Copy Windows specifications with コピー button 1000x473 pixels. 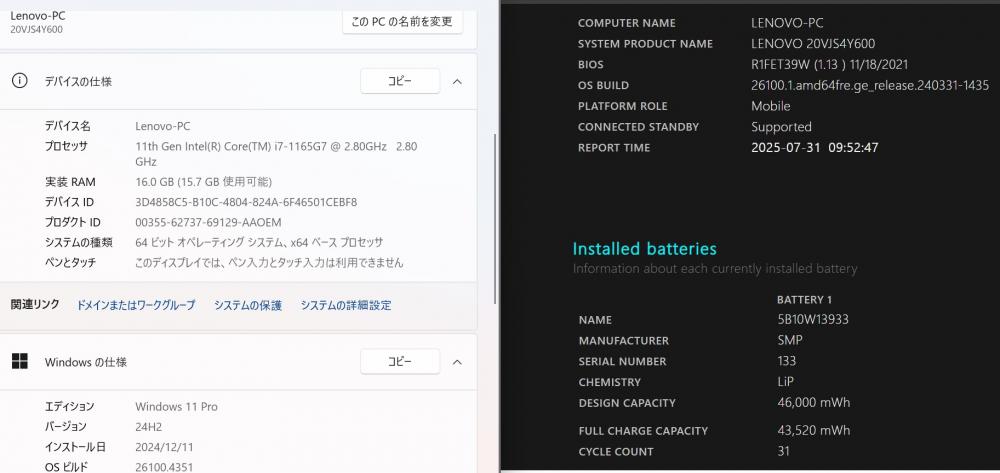pos(400,361)
